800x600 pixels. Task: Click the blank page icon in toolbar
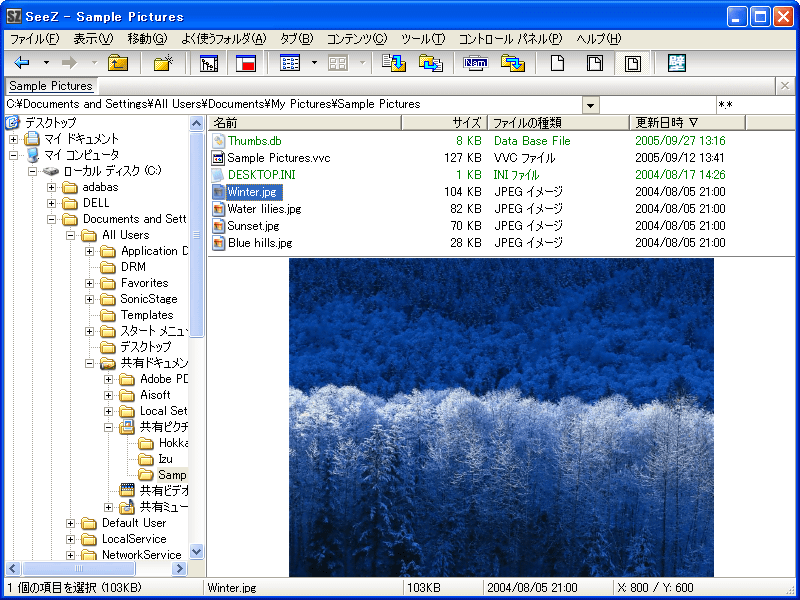pyautogui.click(x=558, y=63)
